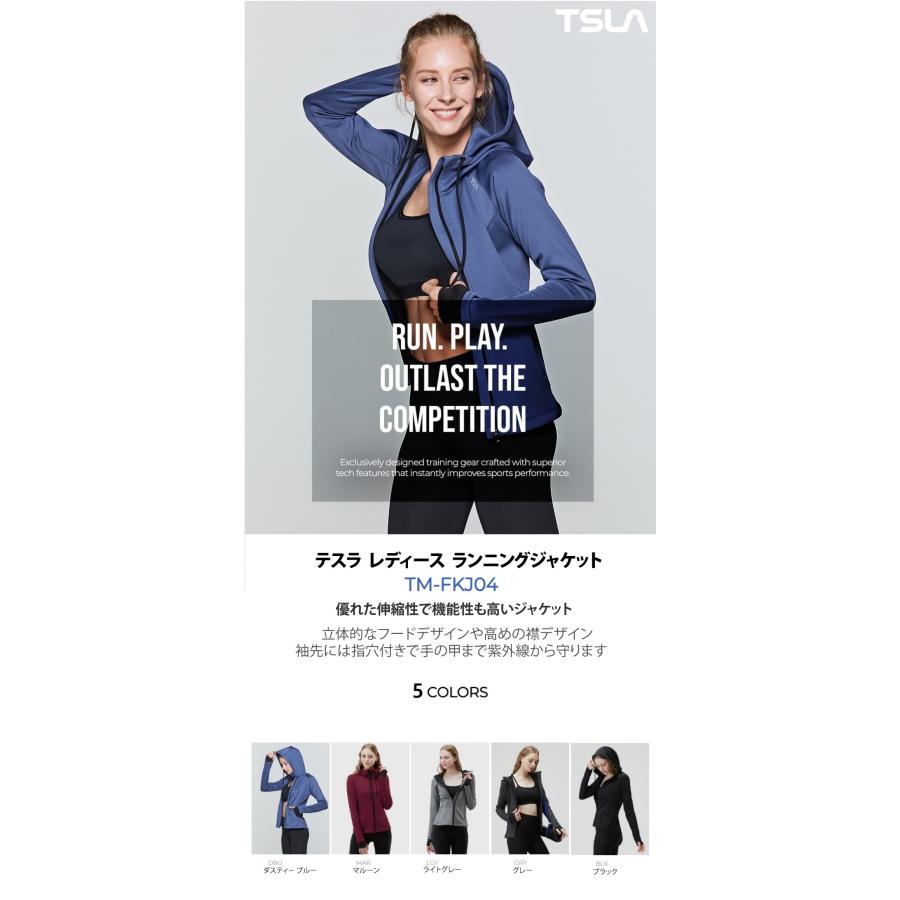This screenshot has height=900, width=900.
Task: Click the 優れた伸縮性 feature subtitle
Action: 453,609
